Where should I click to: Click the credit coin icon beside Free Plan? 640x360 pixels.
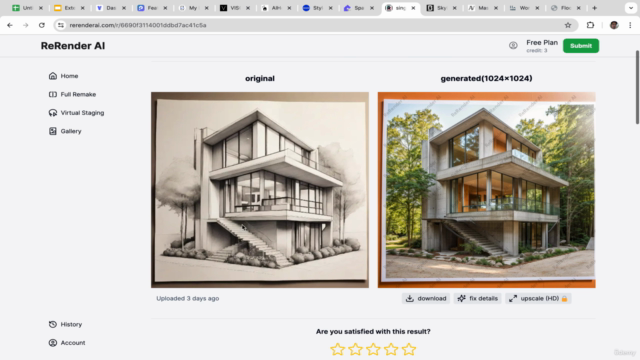point(513,46)
